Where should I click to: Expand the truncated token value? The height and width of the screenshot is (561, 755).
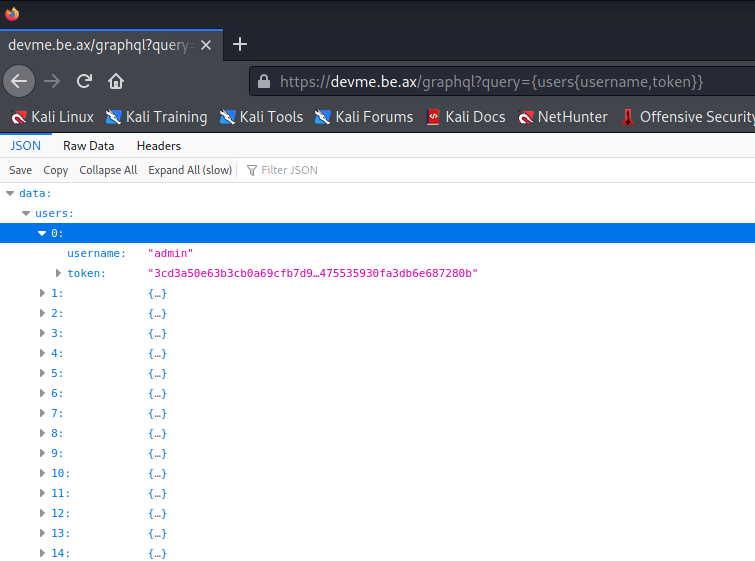tap(58, 273)
